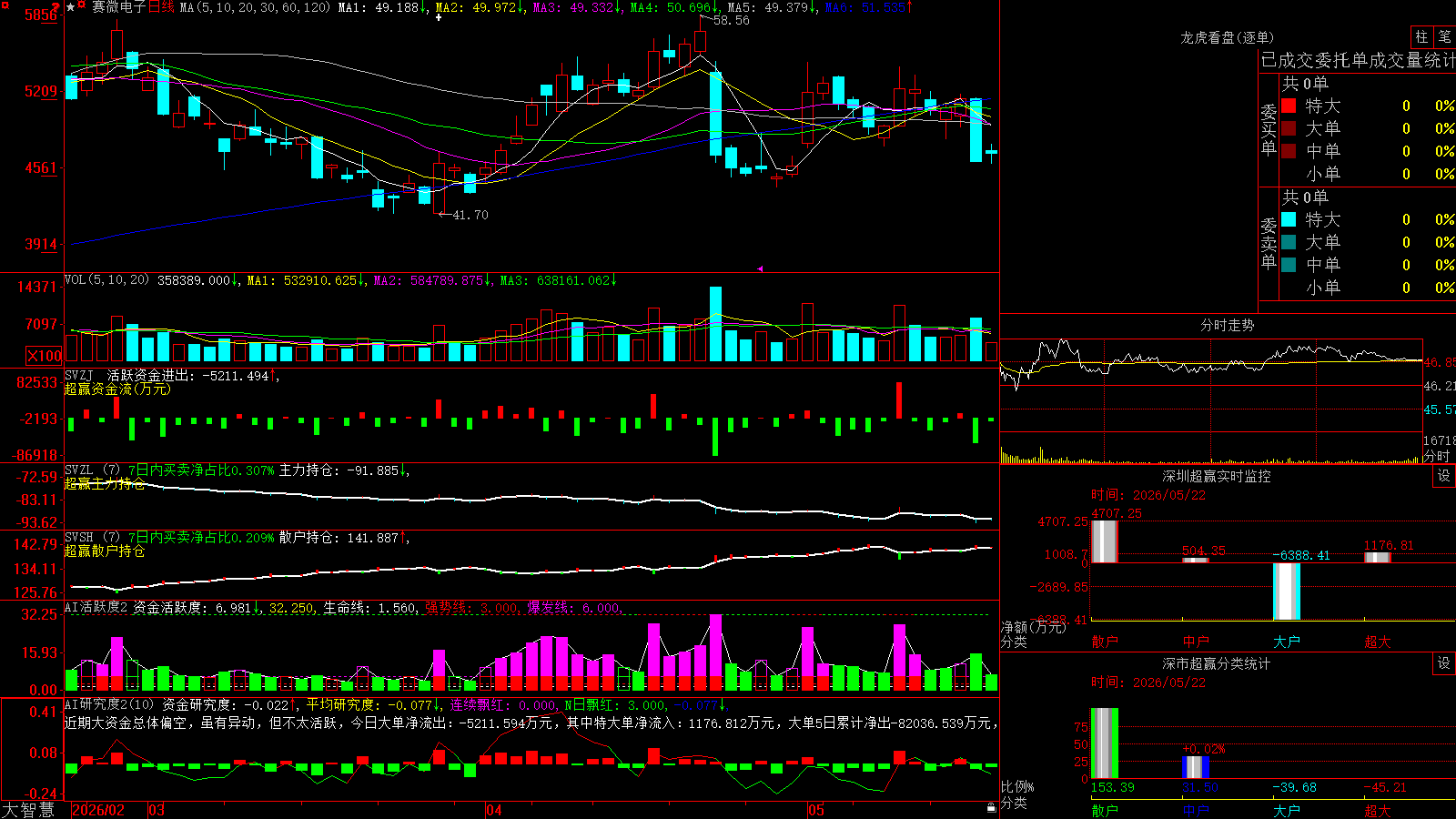Click the teal 中单 swatch under 委卖单
This screenshot has height=819, width=1456.
click(1289, 265)
